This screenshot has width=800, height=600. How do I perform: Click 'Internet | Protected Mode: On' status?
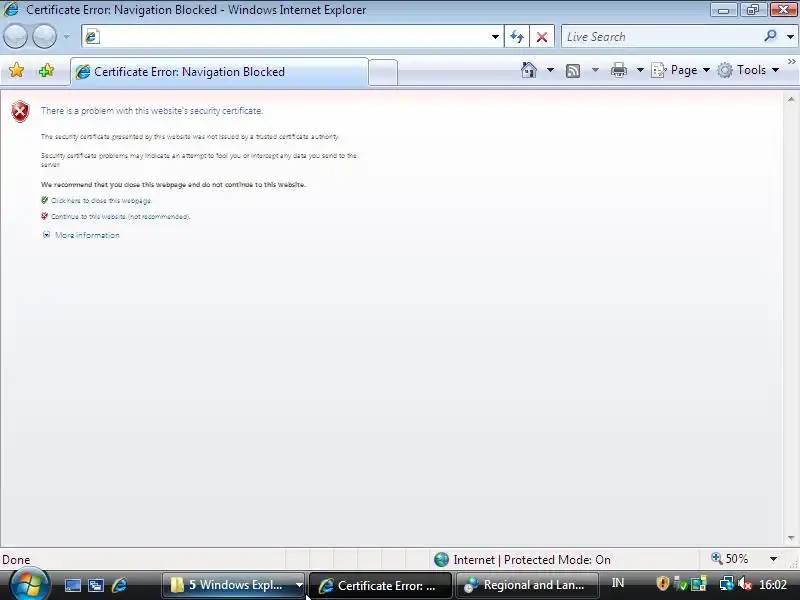pyautogui.click(x=522, y=560)
